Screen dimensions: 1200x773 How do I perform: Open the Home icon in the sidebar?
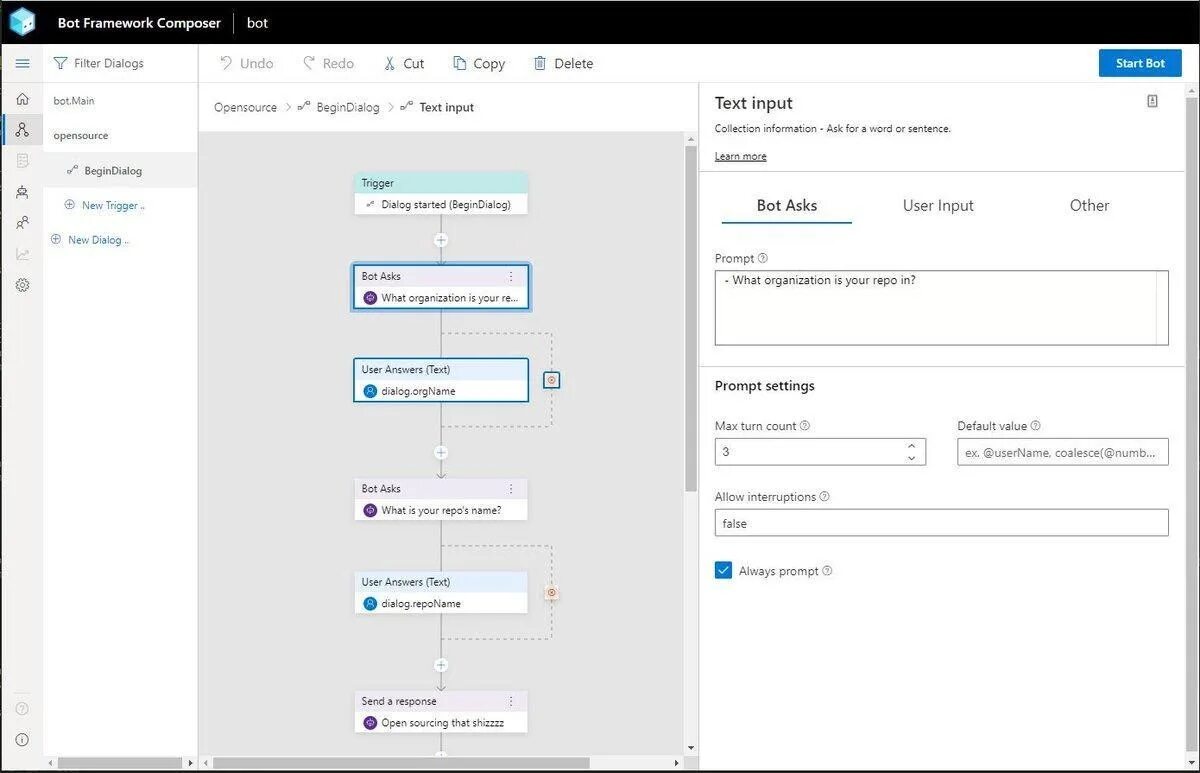coord(22,99)
